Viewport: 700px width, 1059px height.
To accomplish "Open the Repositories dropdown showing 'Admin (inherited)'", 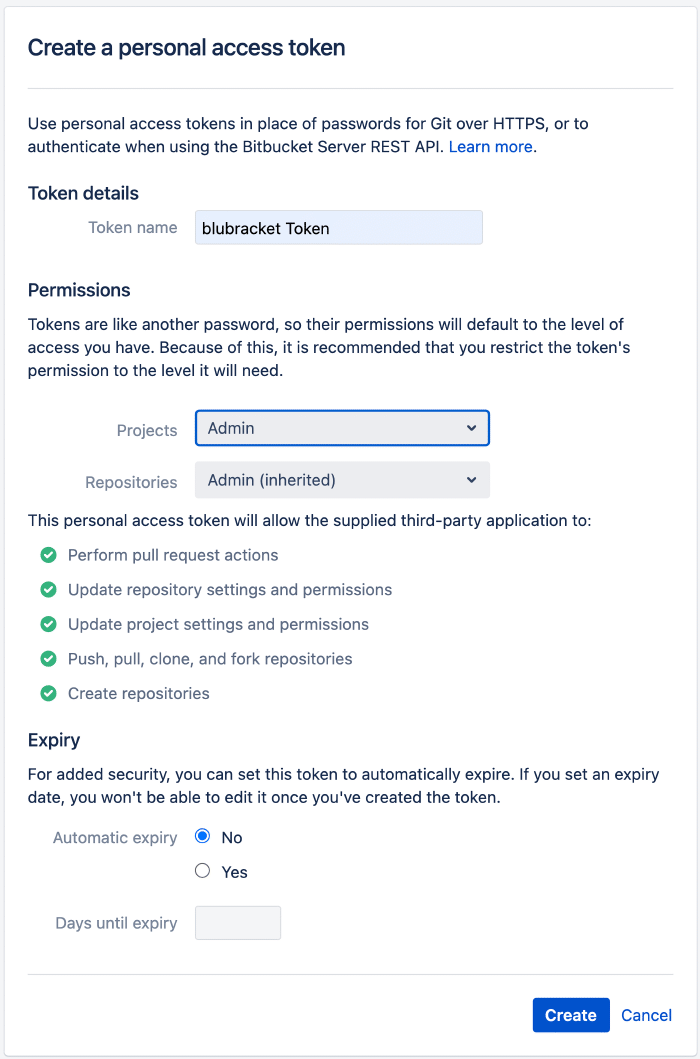I will point(342,480).
